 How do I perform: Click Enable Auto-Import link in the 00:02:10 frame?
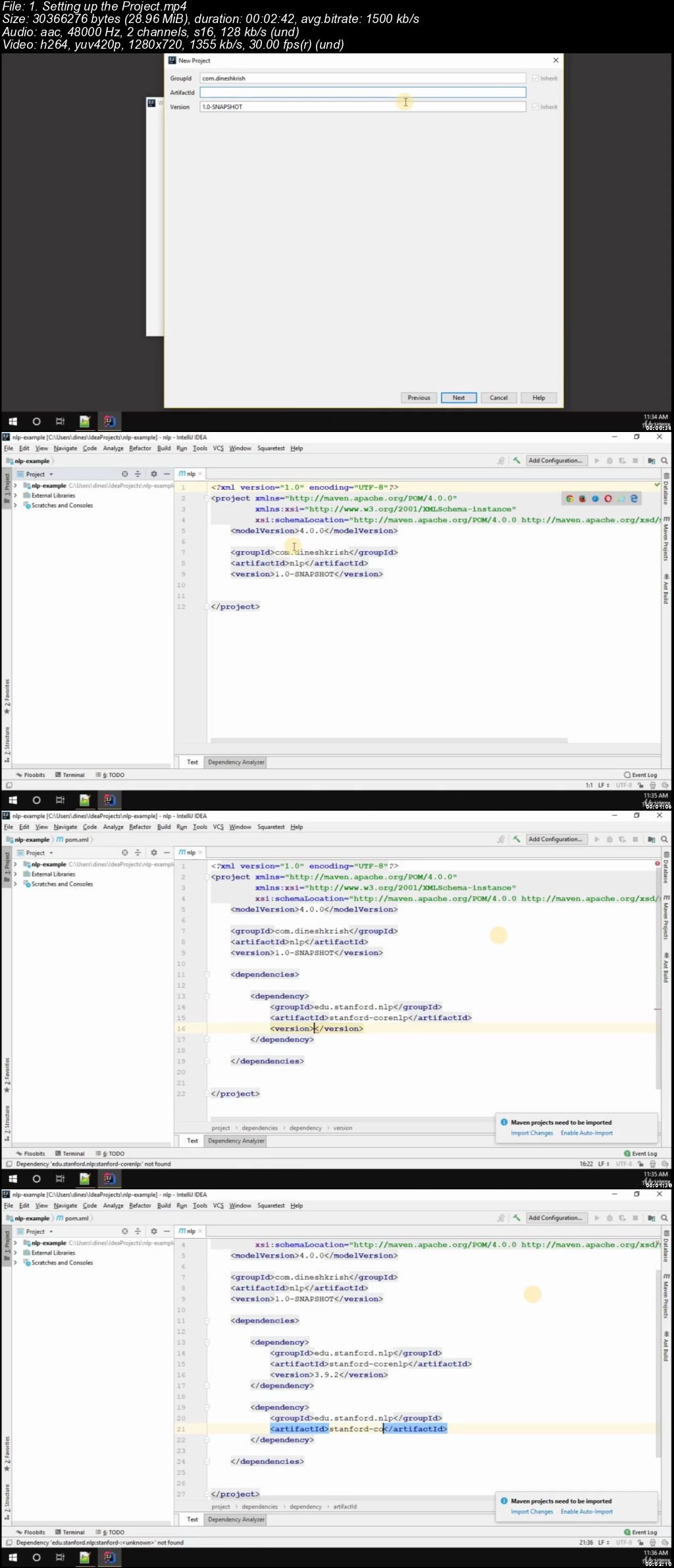pyautogui.click(x=586, y=1512)
